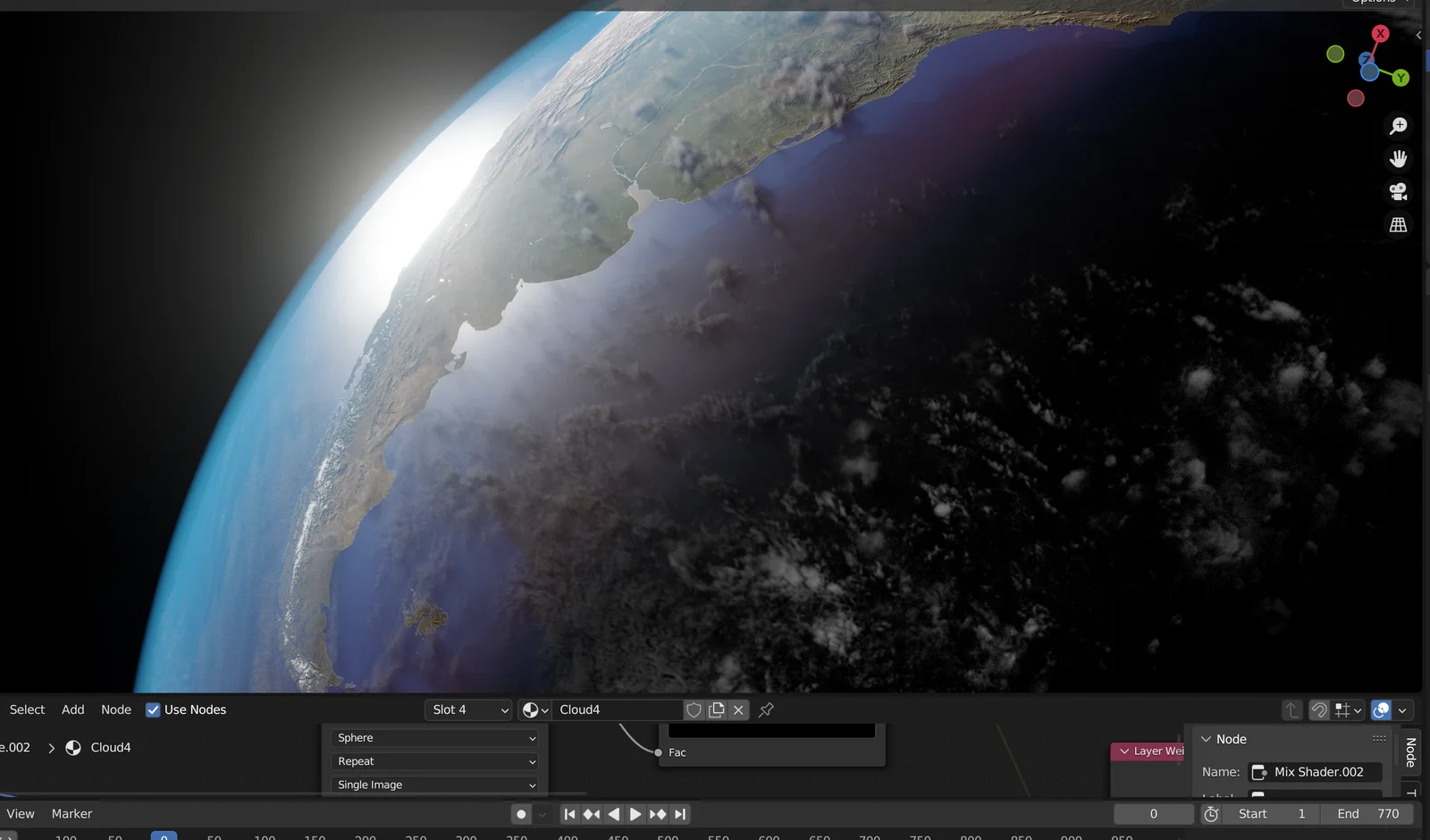This screenshot has width=1430, height=840.
Task: Enable fake user shield for Cloud4 material
Action: click(x=694, y=710)
